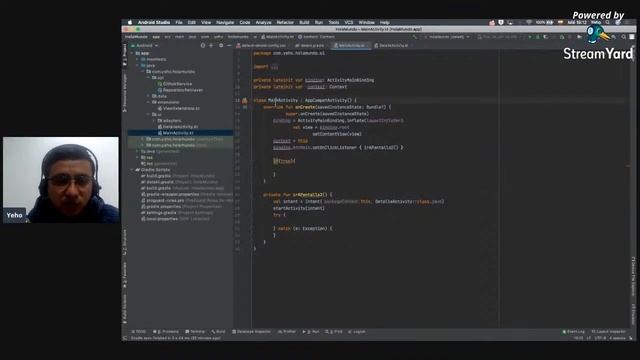This screenshot has height=360, width=640.
Task: Click the locate-file target icon in Project panel
Action: (203, 45)
